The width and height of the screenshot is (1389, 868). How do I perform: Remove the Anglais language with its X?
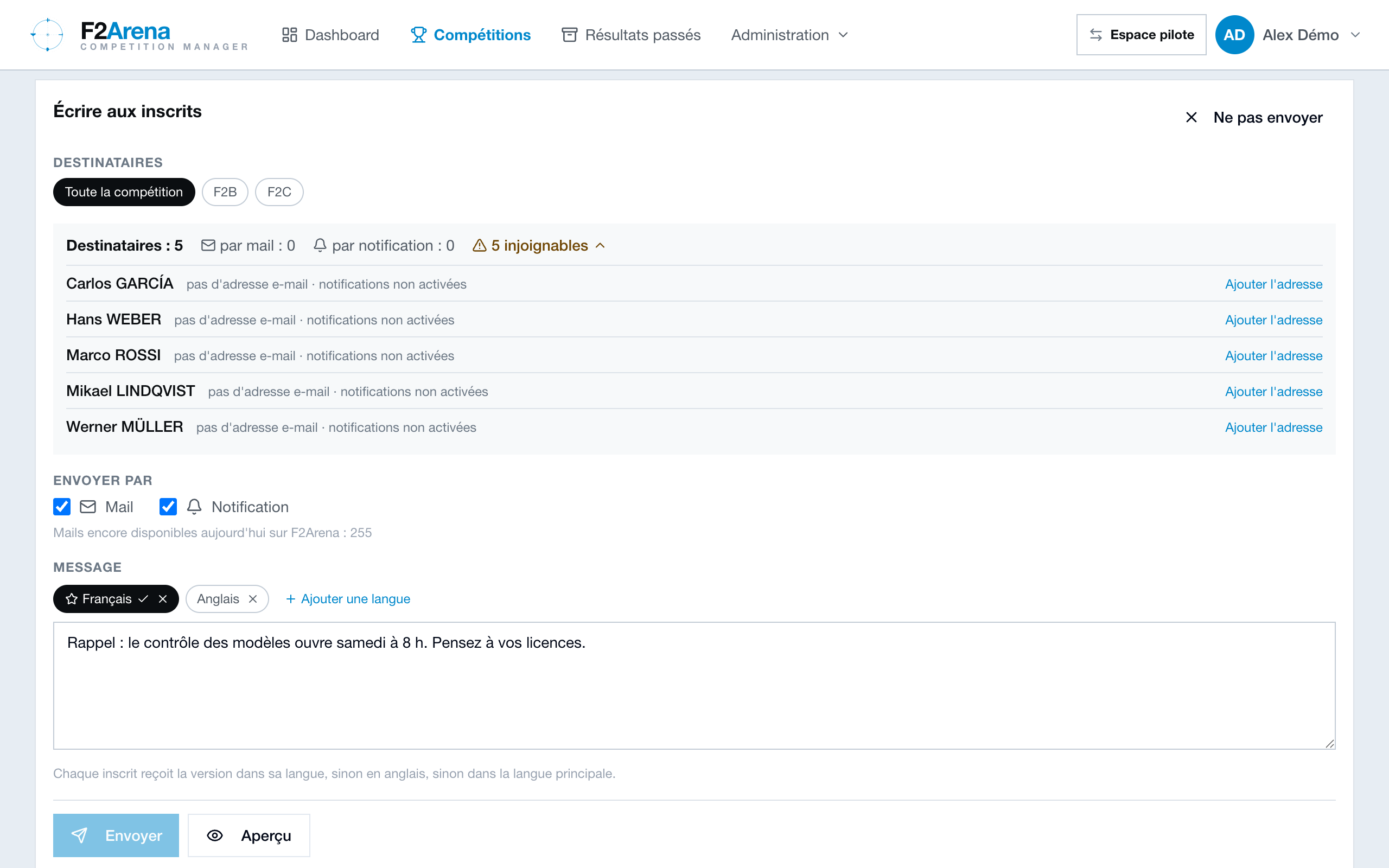[252, 599]
